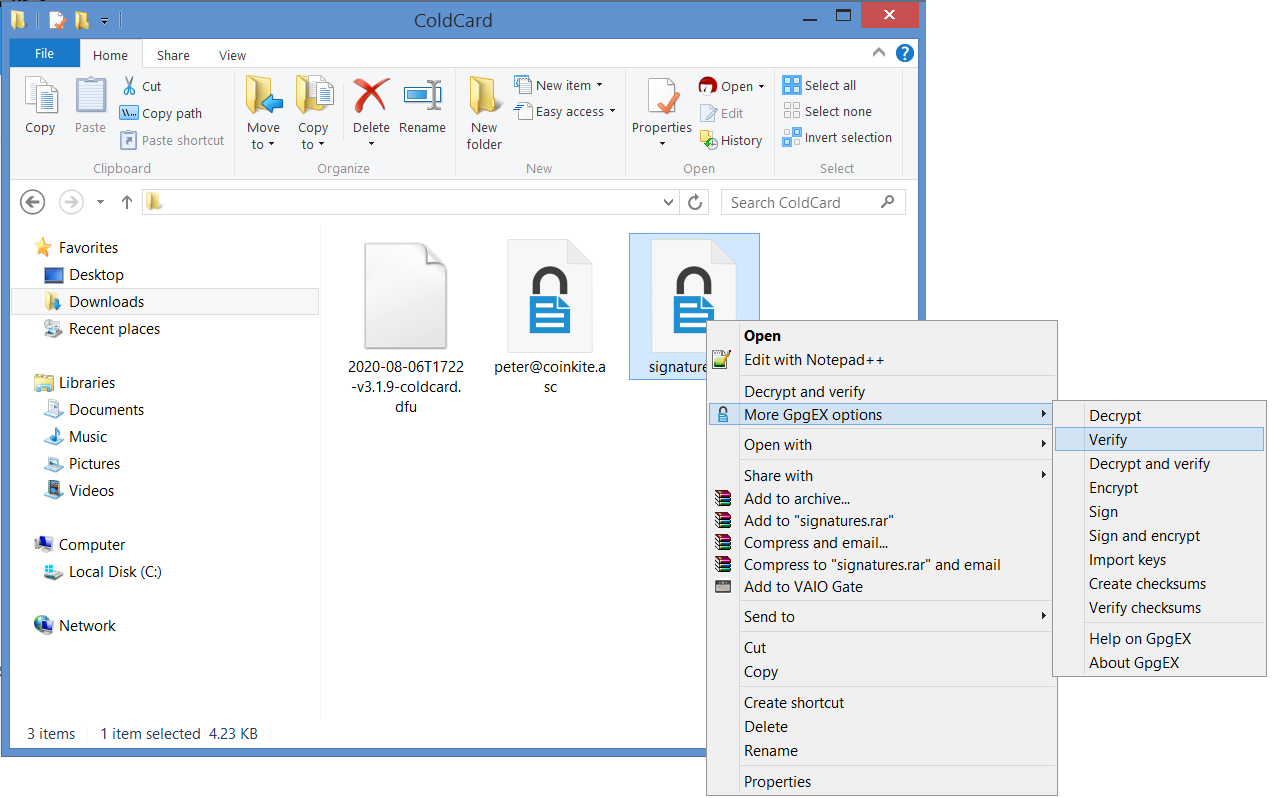Click the Refresh button in address bar
The width and height of the screenshot is (1272, 798).
(x=695, y=202)
